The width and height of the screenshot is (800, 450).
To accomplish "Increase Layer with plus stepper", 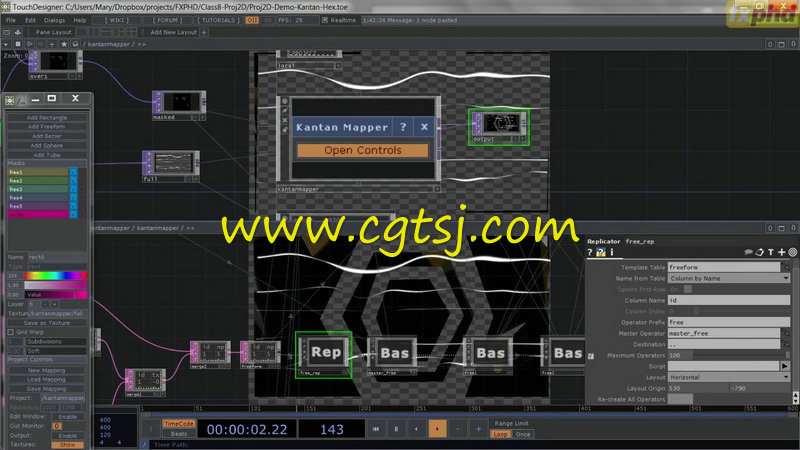I will (55, 304).
